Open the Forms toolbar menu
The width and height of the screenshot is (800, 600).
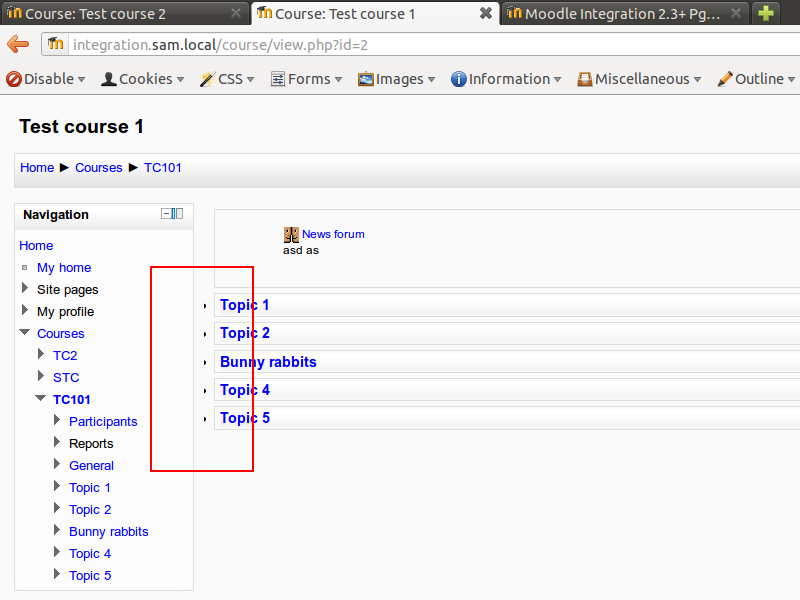[x=306, y=79]
